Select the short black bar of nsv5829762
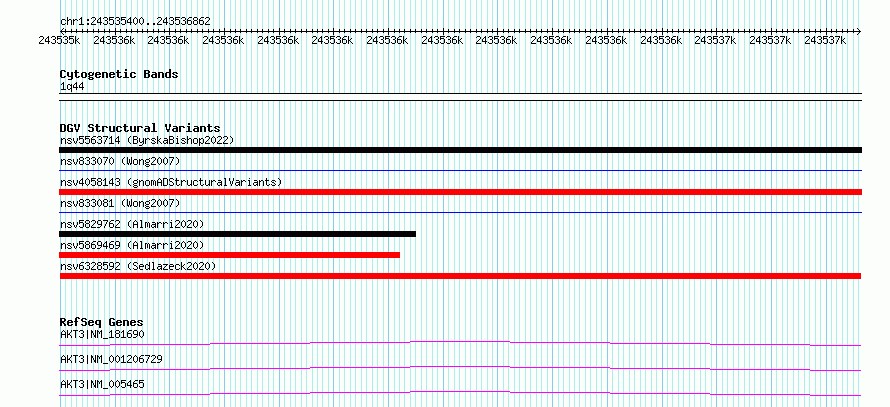 coord(237,234)
